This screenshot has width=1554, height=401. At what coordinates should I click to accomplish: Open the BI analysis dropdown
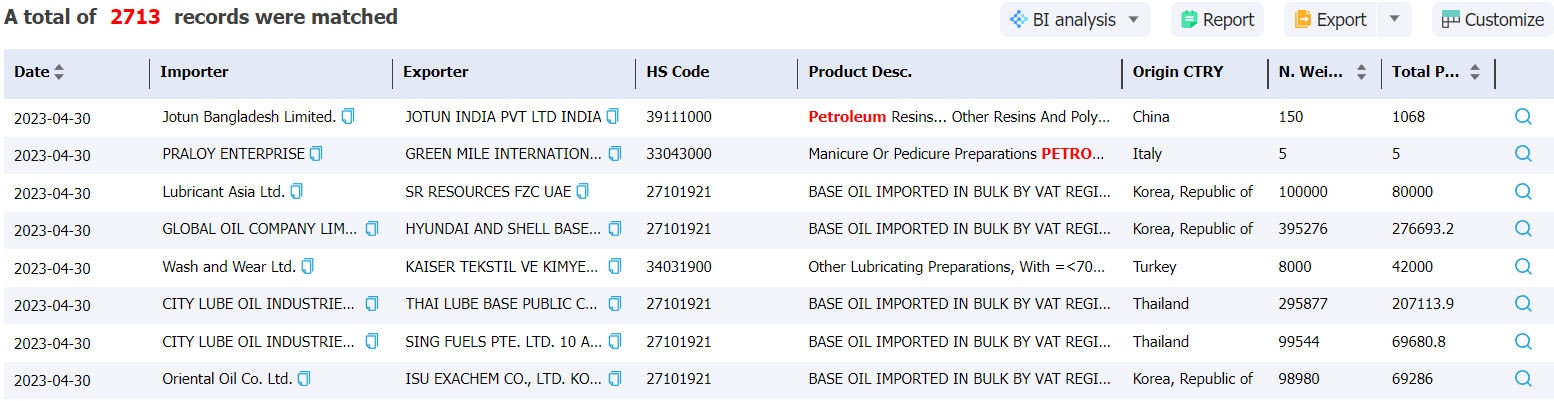coord(1075,20)
